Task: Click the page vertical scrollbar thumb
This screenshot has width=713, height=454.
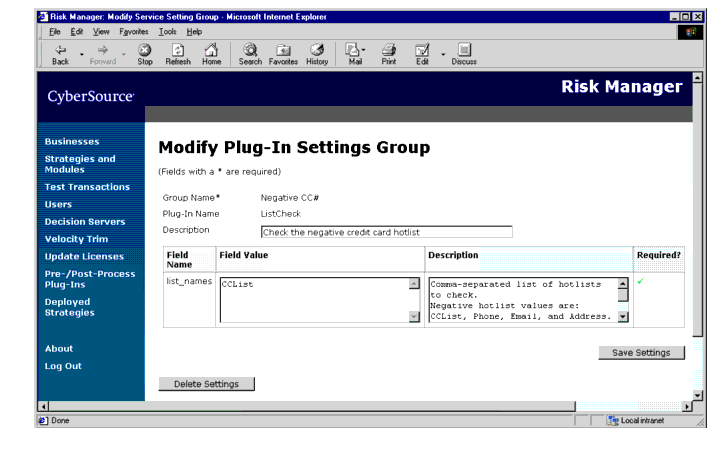Action: pyautogui.click(x=697, y=210)
